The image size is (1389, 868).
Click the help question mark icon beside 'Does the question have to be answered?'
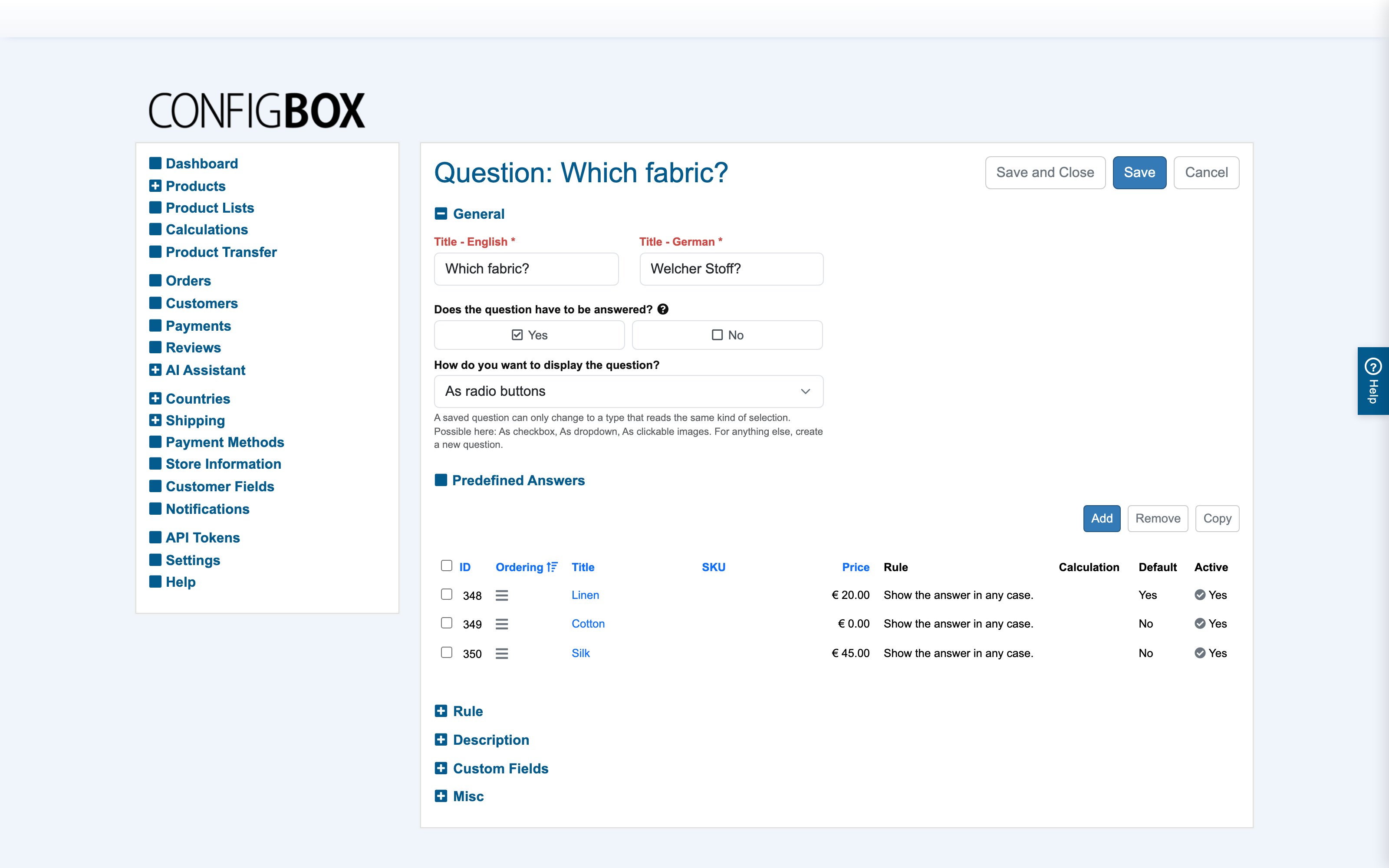[x=663, y=309]
